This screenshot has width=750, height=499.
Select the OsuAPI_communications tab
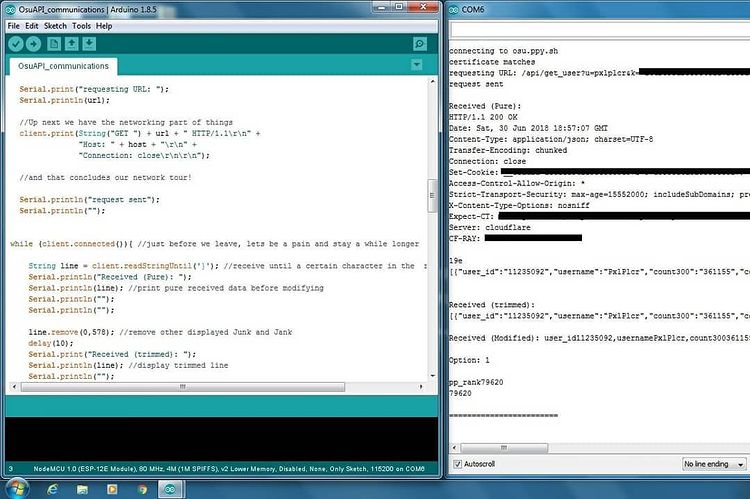[x=63, y=66]
